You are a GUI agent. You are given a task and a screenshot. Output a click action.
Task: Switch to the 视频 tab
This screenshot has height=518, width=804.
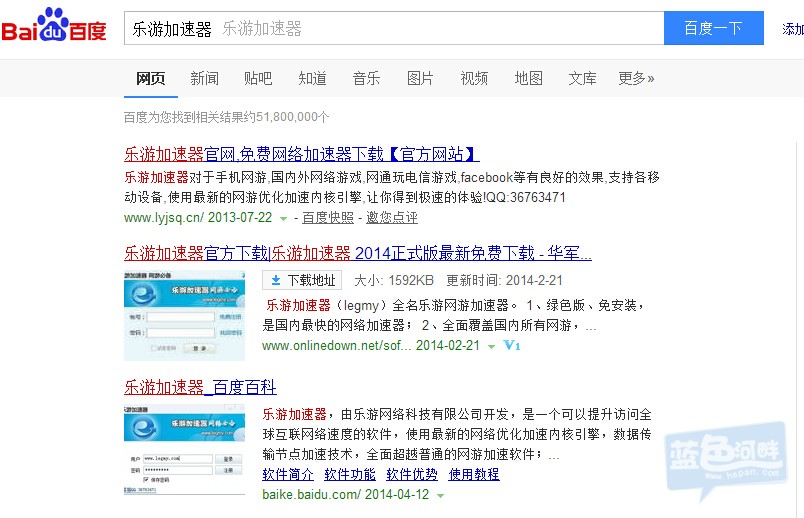coord(474,78)
